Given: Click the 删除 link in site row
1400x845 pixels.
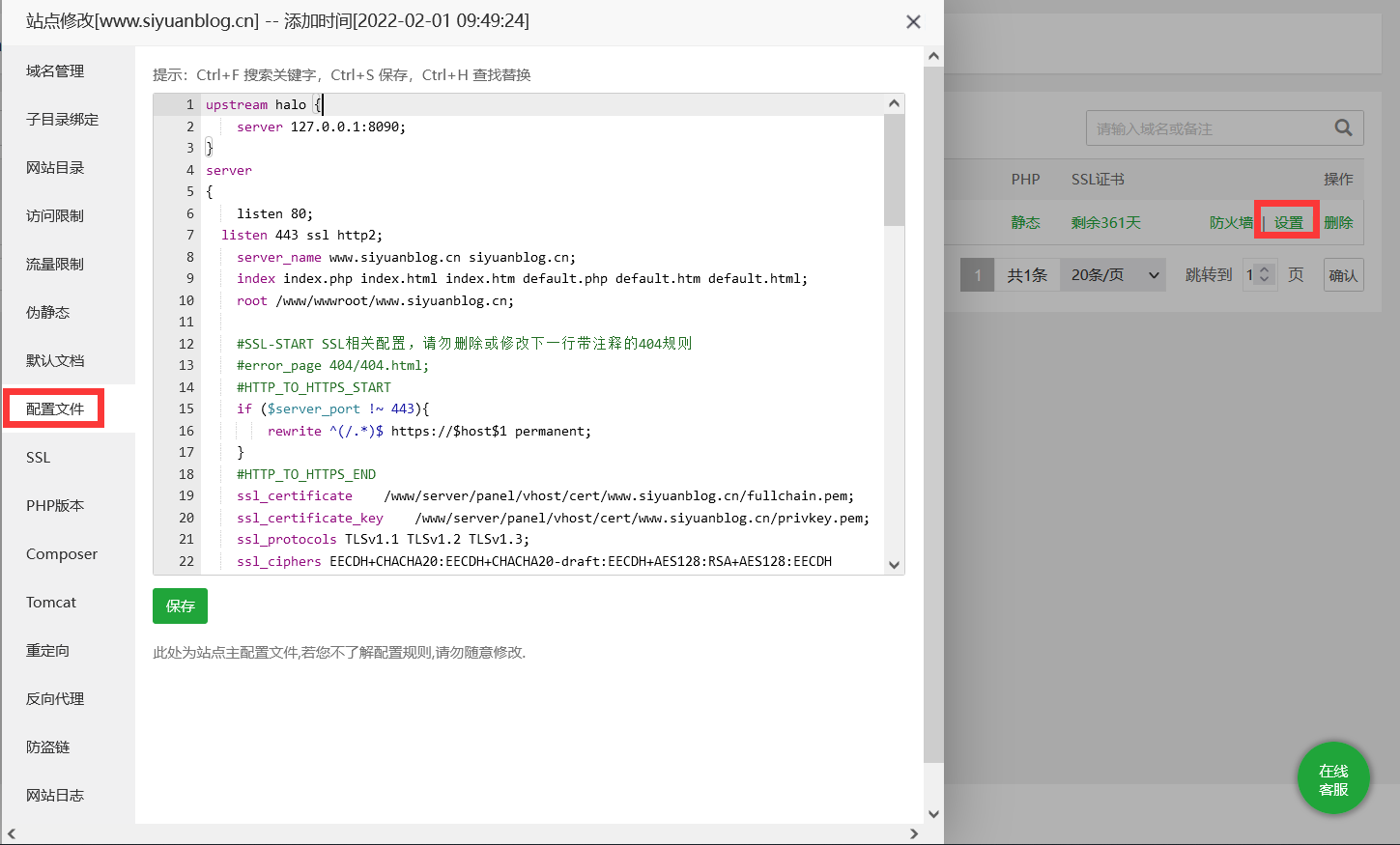Looking at the screenshot, I should pos(1338,222).
